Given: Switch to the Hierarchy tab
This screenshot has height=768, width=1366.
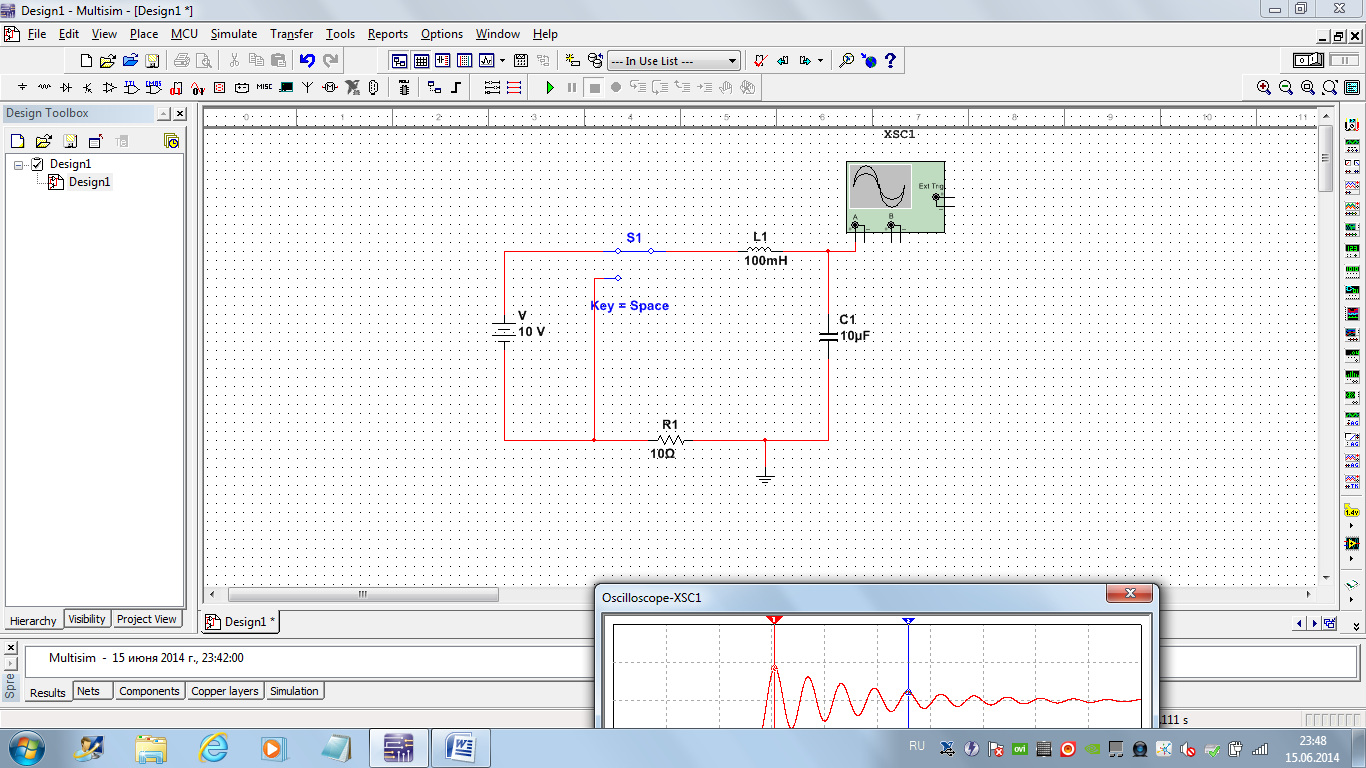Looking at the screenshot, I should [x=33, y=620].
